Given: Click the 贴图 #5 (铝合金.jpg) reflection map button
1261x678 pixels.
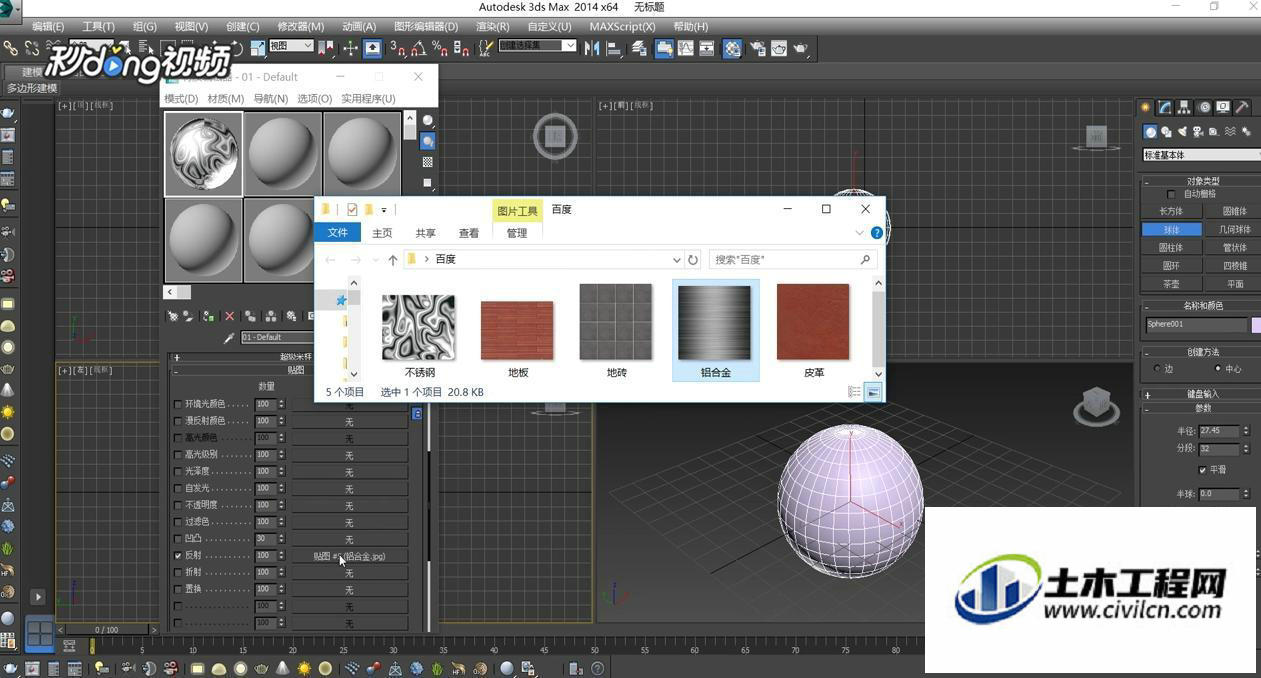Looking at the screenshot, I should tap(349, 556).
